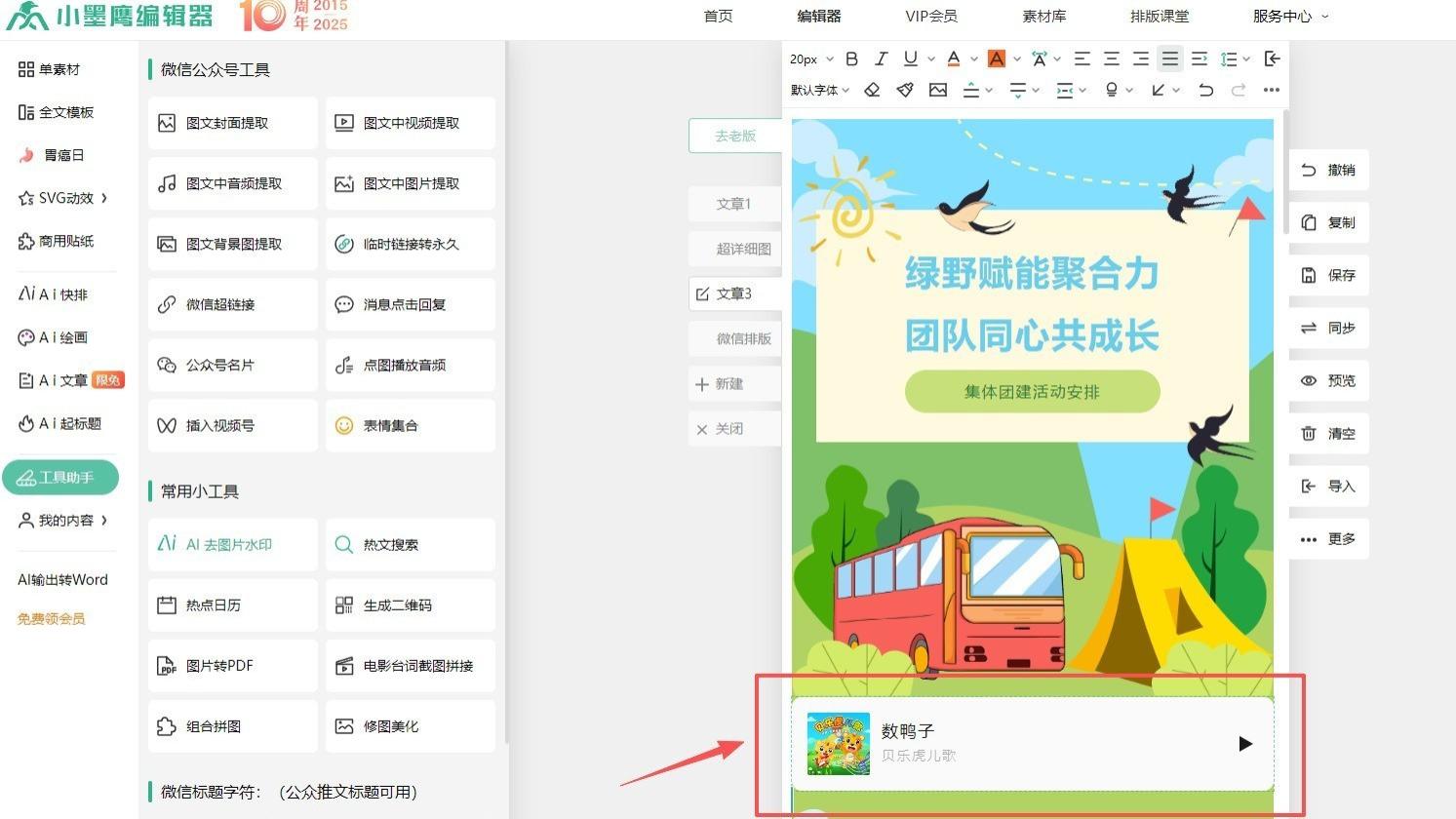Play the 数鸭子 audio clip
Image resolution: width=1456 pixels, height=819 pixels.
(1245, 744)
